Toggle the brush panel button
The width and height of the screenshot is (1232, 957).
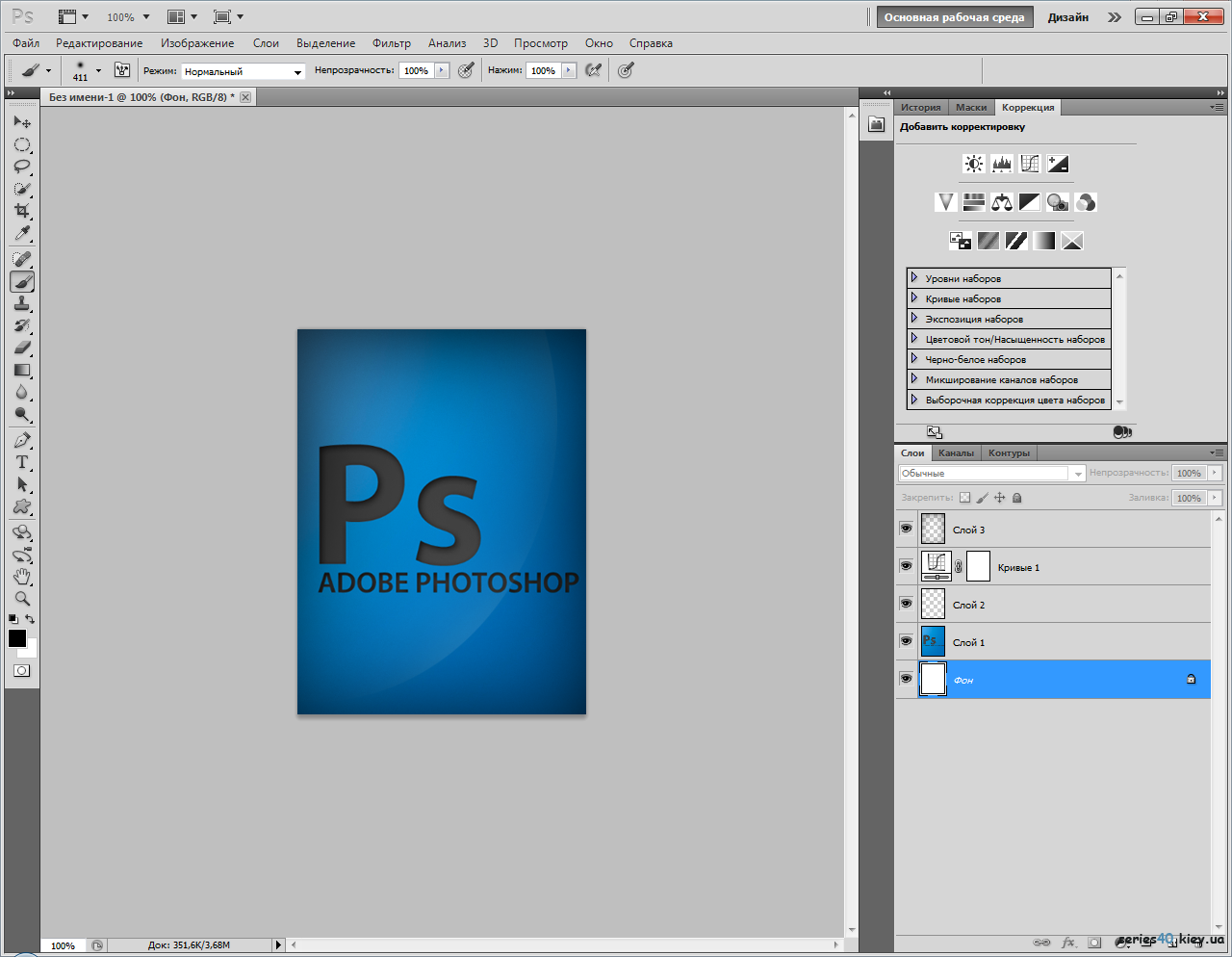[122, 70]
